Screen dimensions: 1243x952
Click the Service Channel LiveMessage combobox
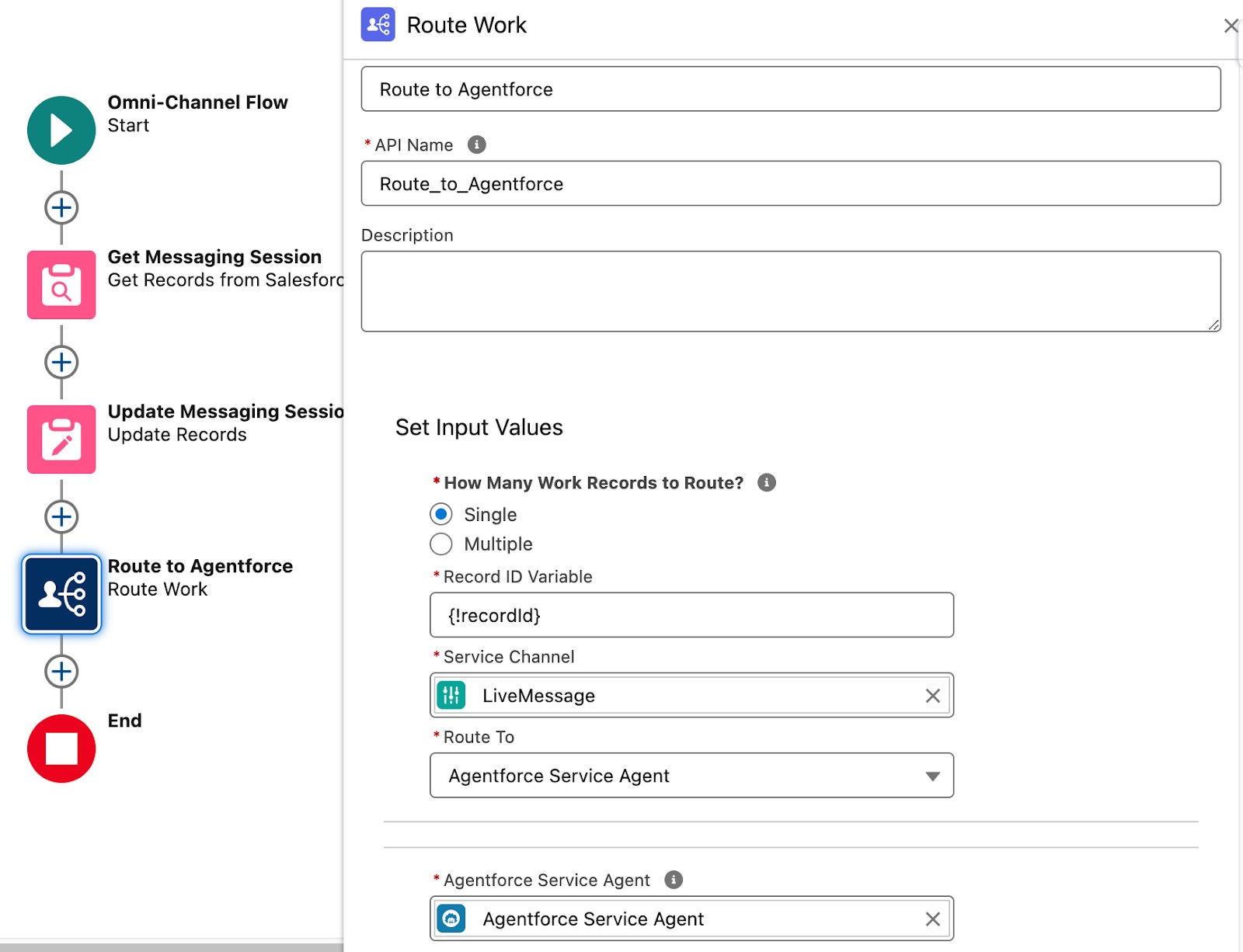pos(684,696)
